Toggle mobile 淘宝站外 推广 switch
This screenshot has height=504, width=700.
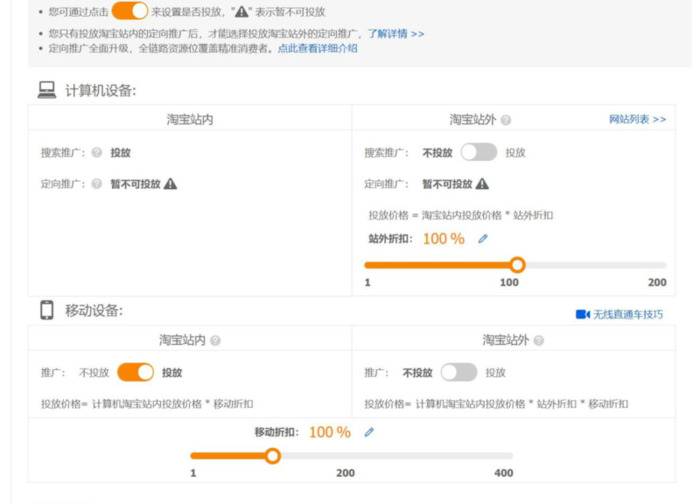pos(458,372)
